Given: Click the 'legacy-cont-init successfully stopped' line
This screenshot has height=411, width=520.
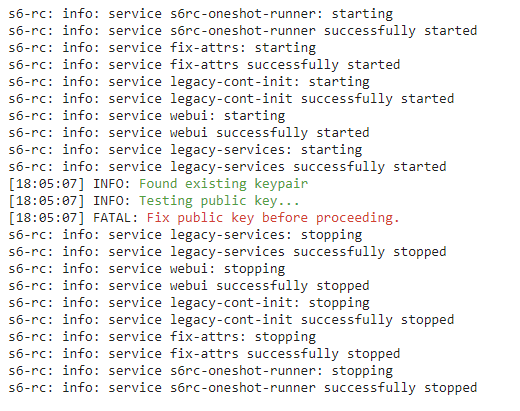Looking at the screenshot, I should click(x=231, y=320).
